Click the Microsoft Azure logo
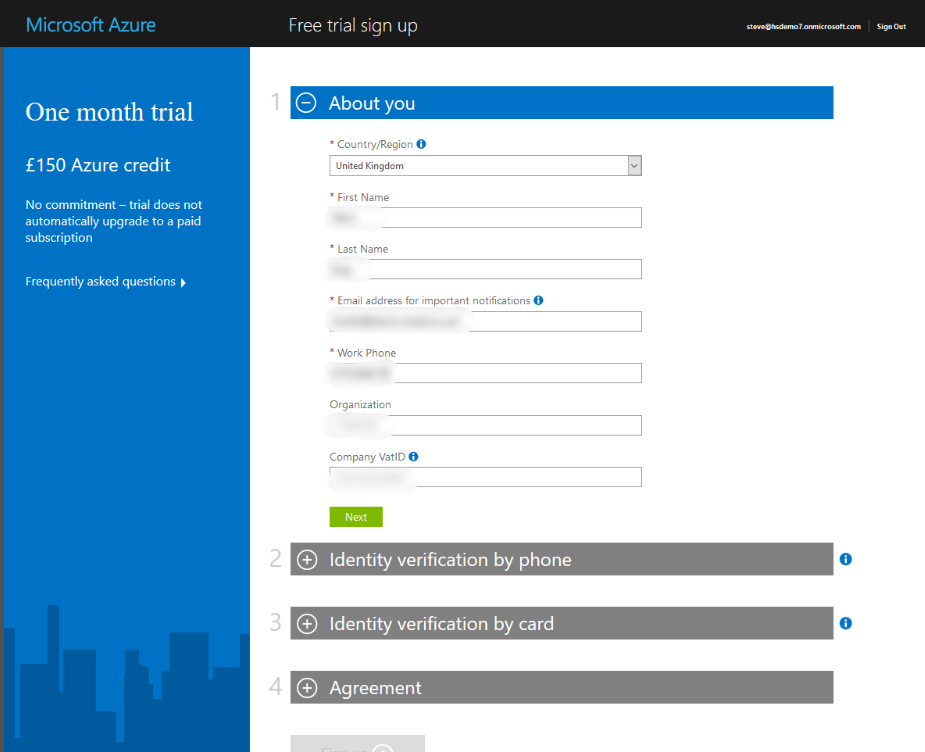 point(91,25)
